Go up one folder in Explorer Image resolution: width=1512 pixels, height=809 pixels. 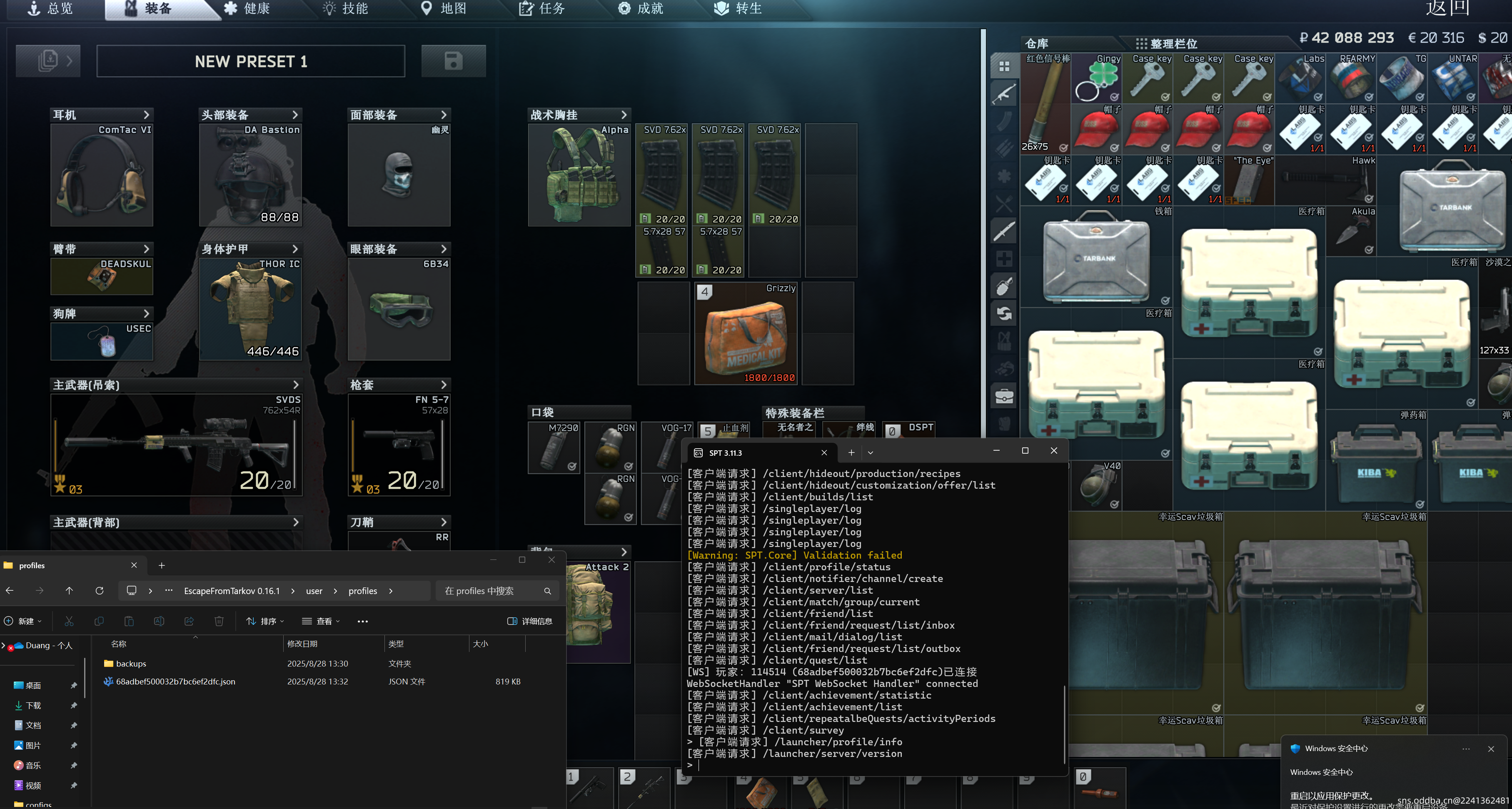coord(69,591)
